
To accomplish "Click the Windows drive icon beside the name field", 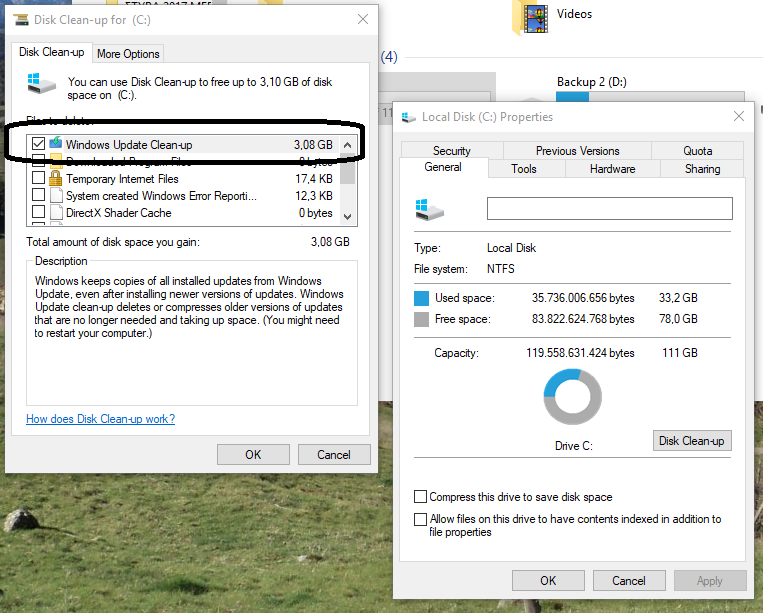I will tap(430, 209).
